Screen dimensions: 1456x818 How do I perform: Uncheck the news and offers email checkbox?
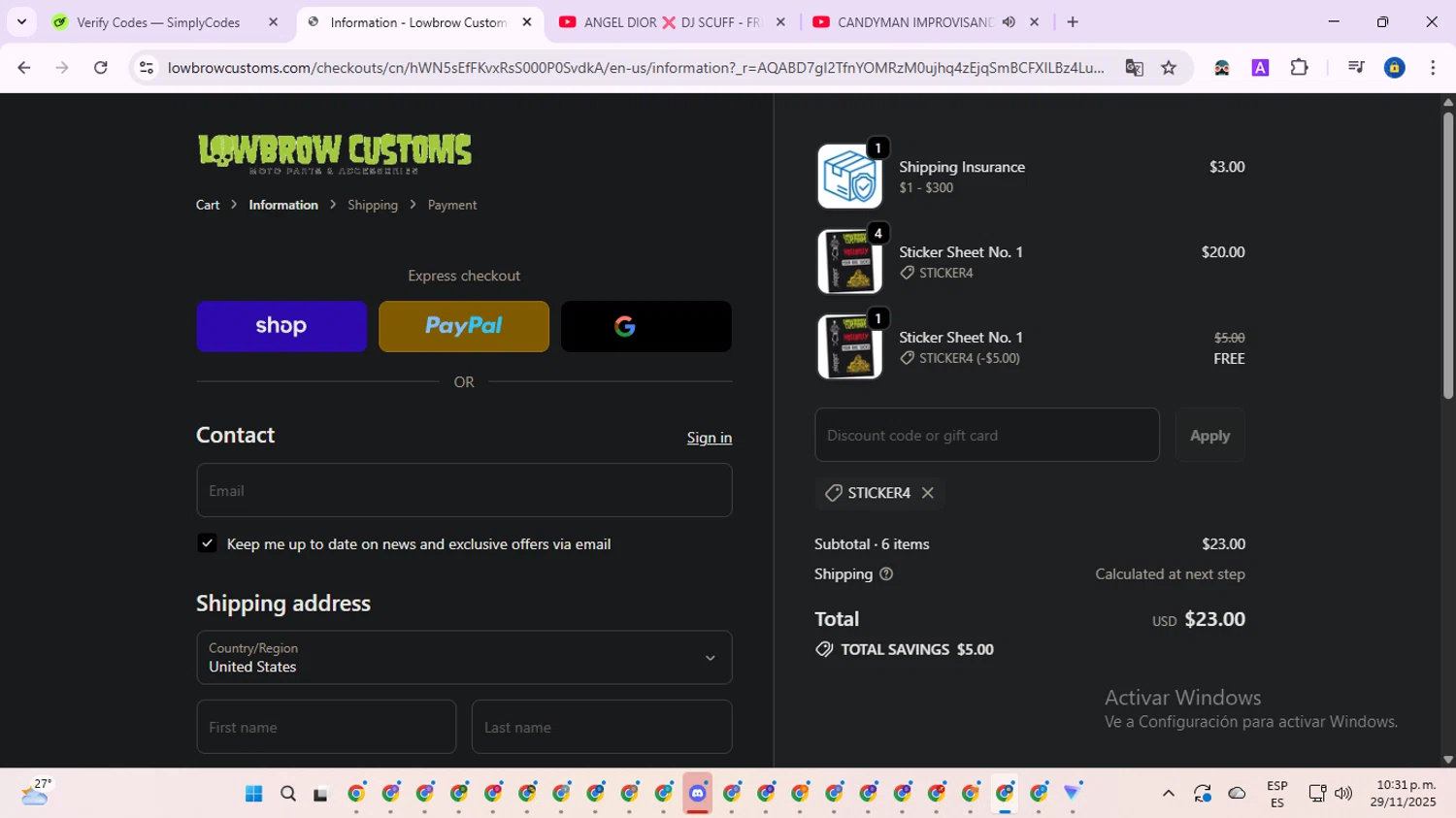point(207,543)
